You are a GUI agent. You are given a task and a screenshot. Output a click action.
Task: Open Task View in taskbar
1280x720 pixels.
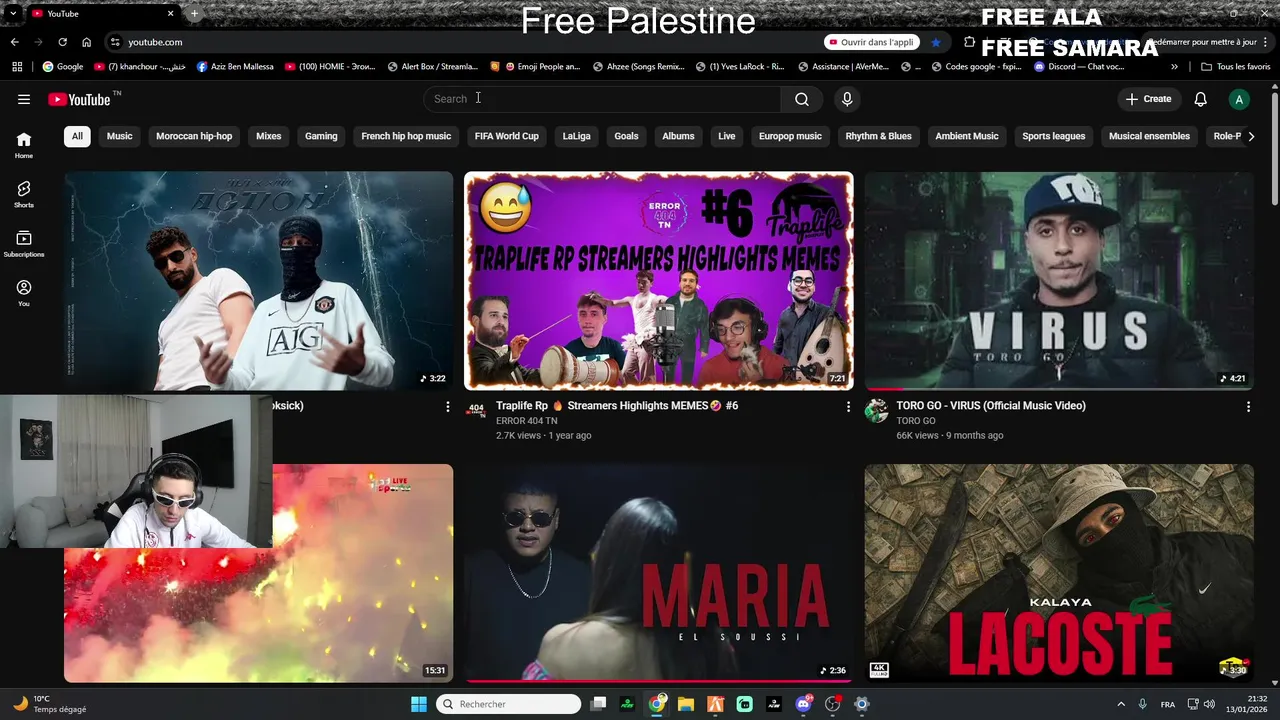click(598, 704)
